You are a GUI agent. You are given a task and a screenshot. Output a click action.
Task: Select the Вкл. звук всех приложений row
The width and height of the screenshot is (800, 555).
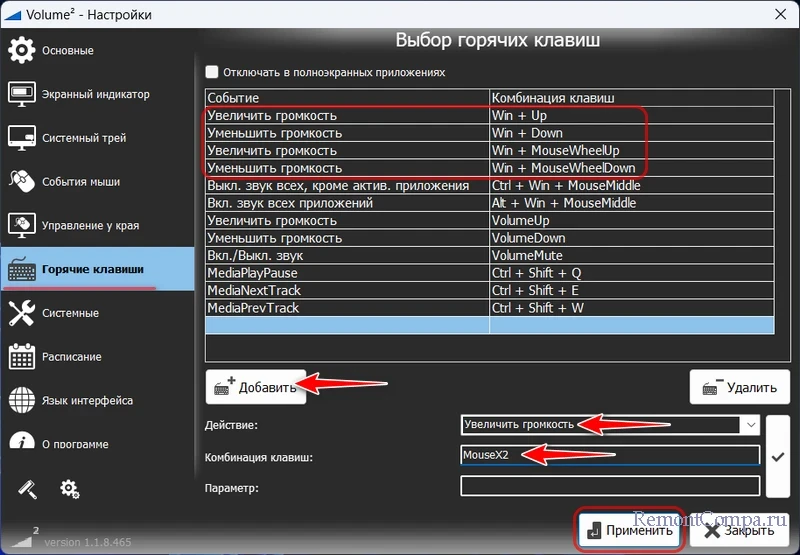coord(490,203)
